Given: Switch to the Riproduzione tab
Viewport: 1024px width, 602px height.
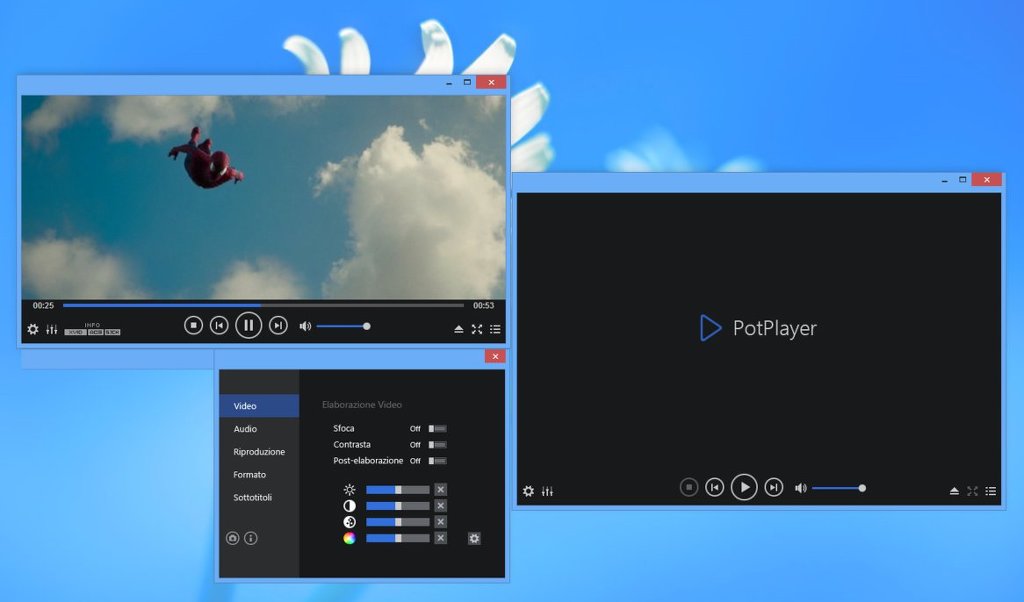Looking at the screenshot, I should click(x=259, y=452).
